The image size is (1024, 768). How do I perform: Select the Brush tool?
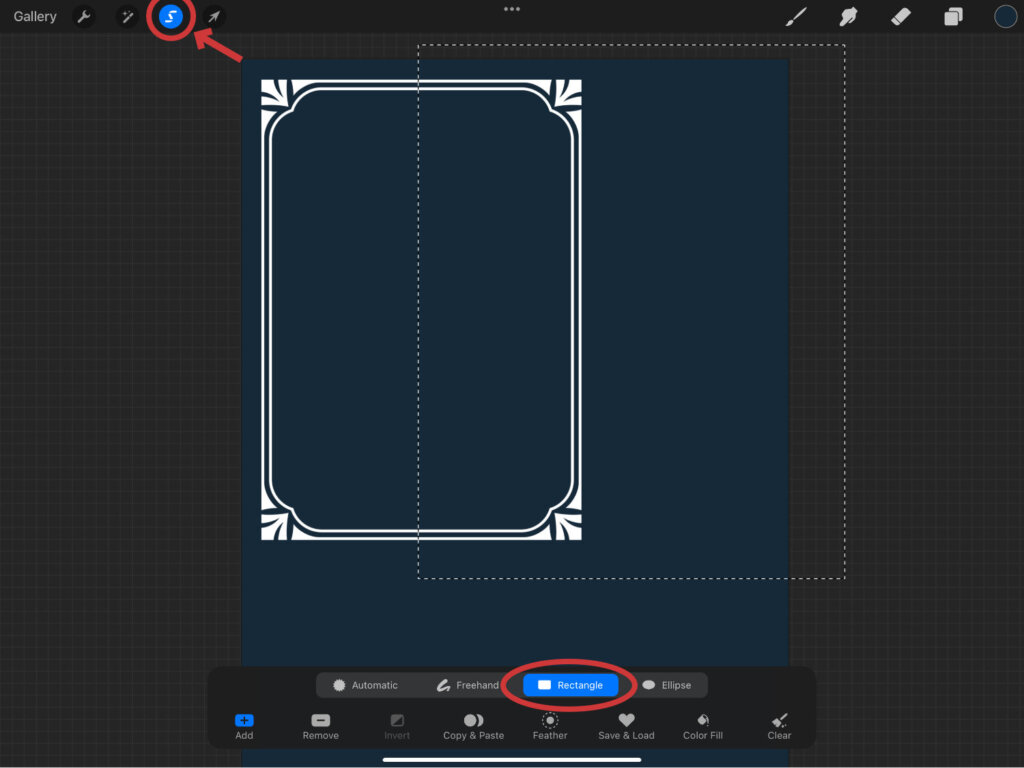(796, 17)
